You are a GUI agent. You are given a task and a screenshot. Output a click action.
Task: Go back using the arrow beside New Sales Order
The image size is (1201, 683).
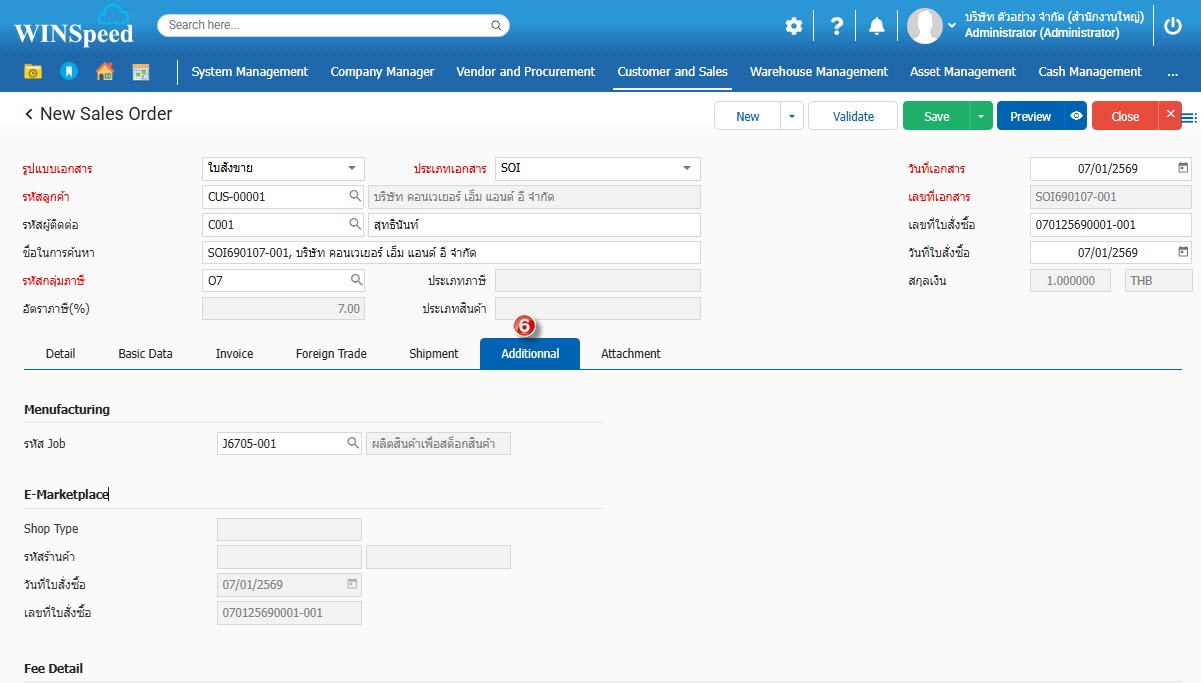29,115
